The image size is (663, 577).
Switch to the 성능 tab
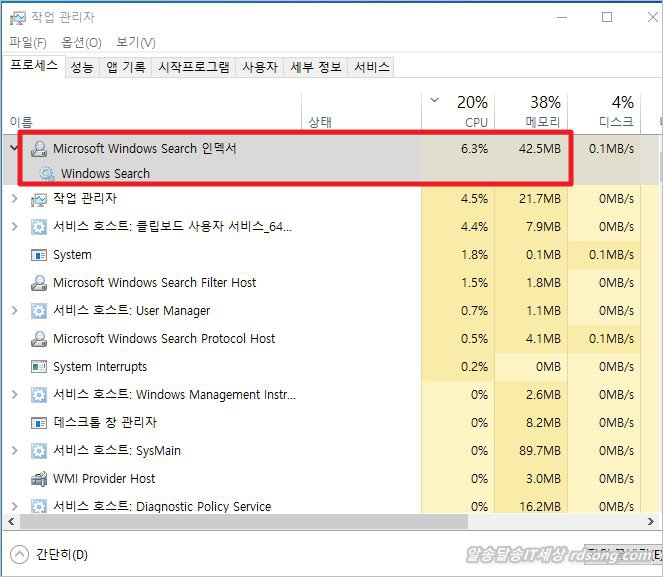(82, 67)
